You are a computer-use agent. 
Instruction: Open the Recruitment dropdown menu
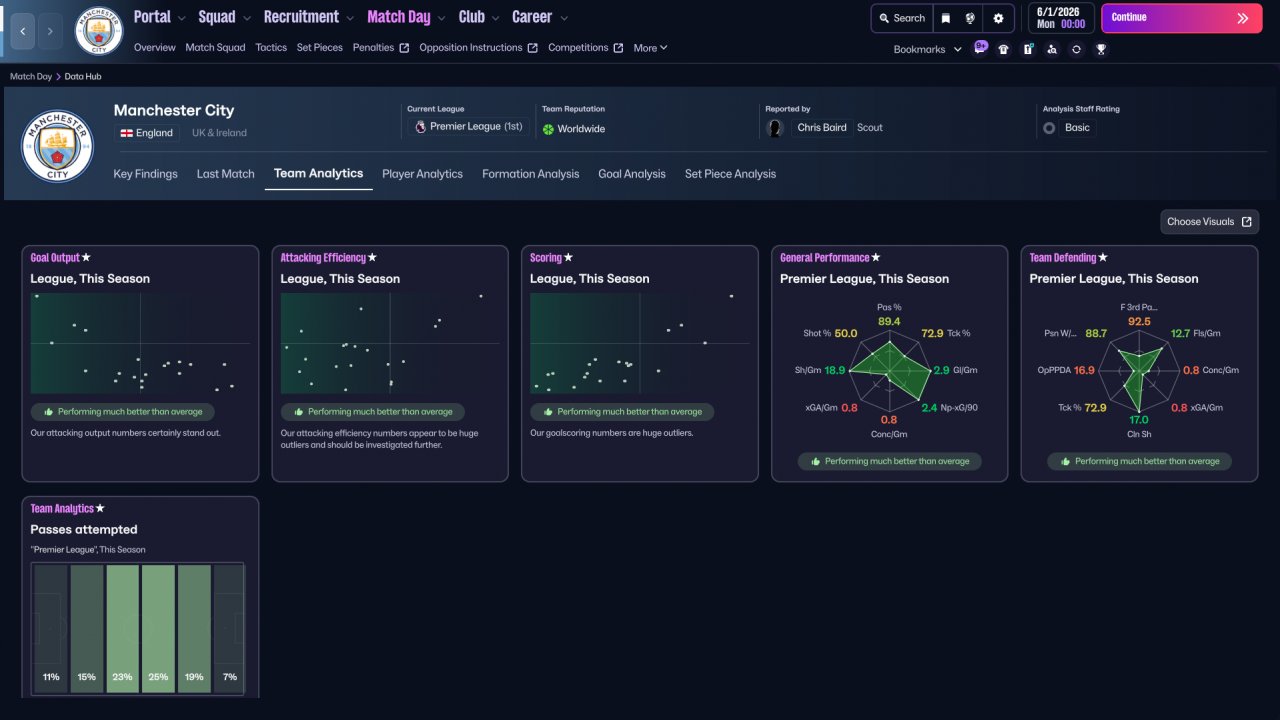click(x=308, y=17)
